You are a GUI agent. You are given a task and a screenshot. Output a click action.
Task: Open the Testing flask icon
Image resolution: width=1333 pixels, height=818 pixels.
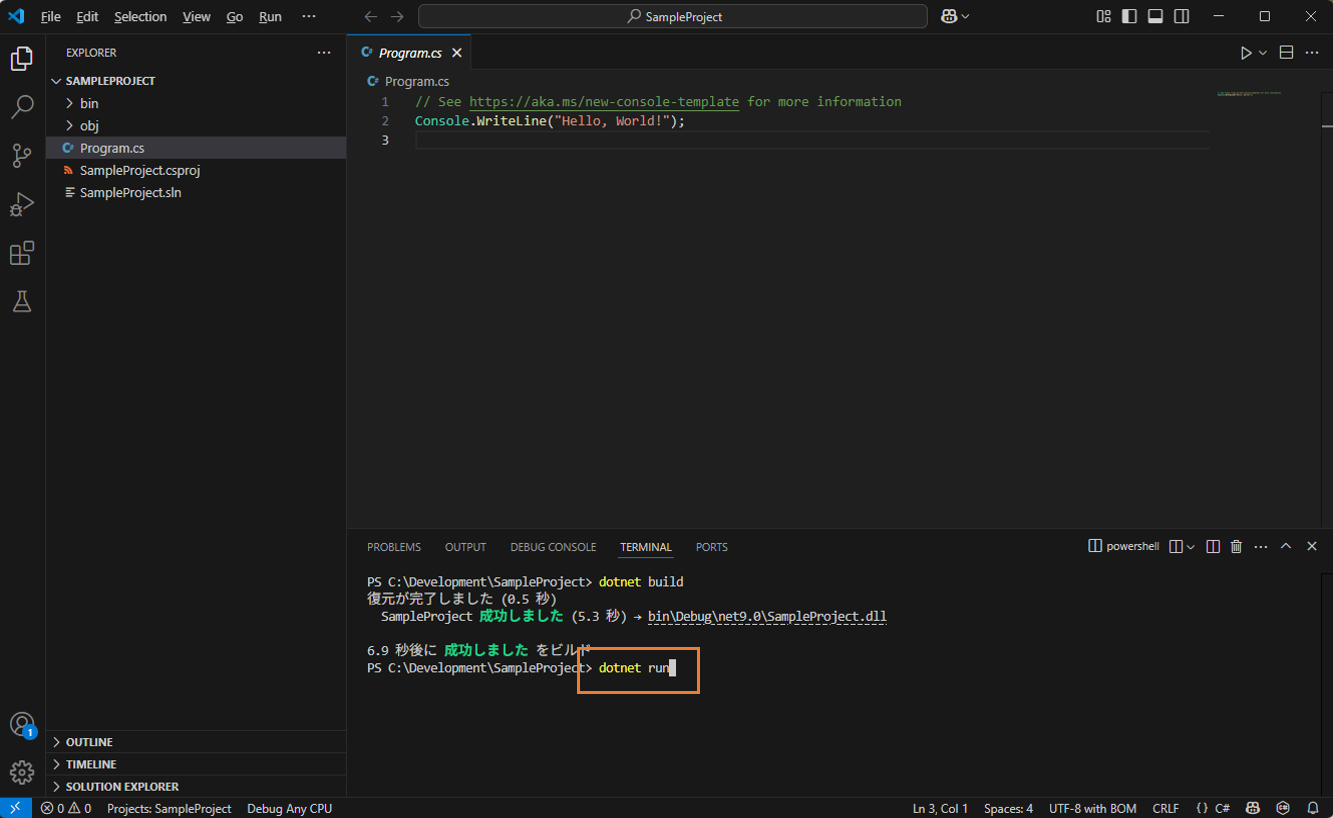pos(22,301)
